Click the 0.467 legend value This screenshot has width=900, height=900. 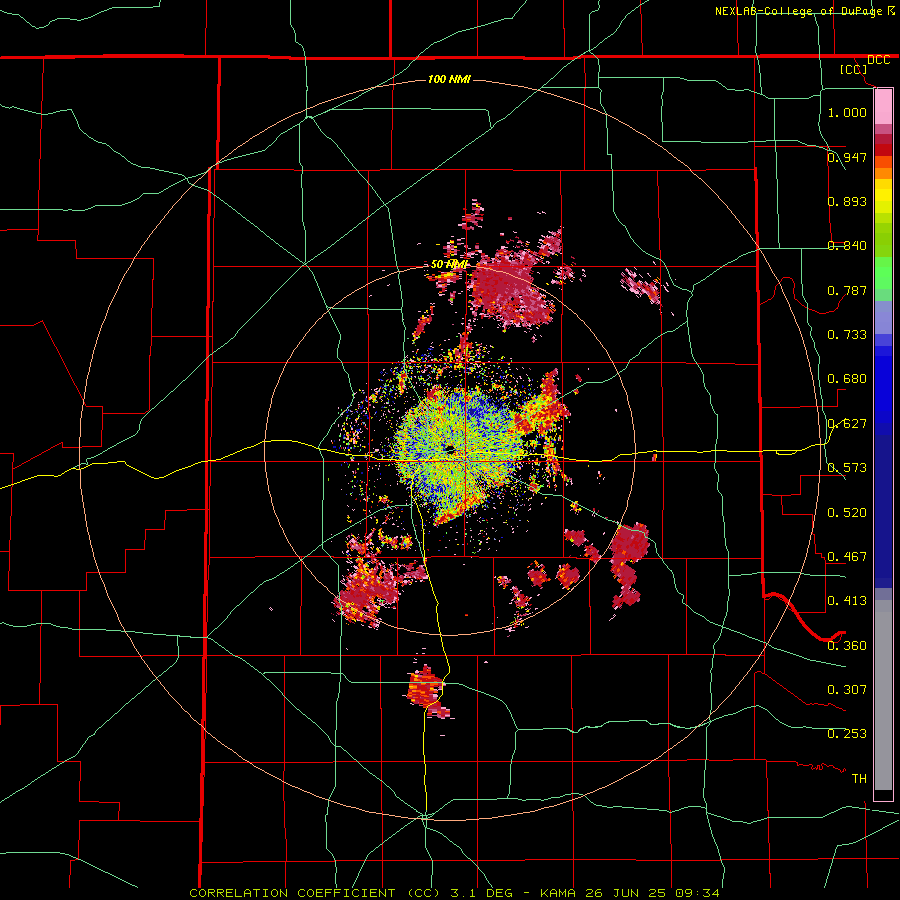847,556
